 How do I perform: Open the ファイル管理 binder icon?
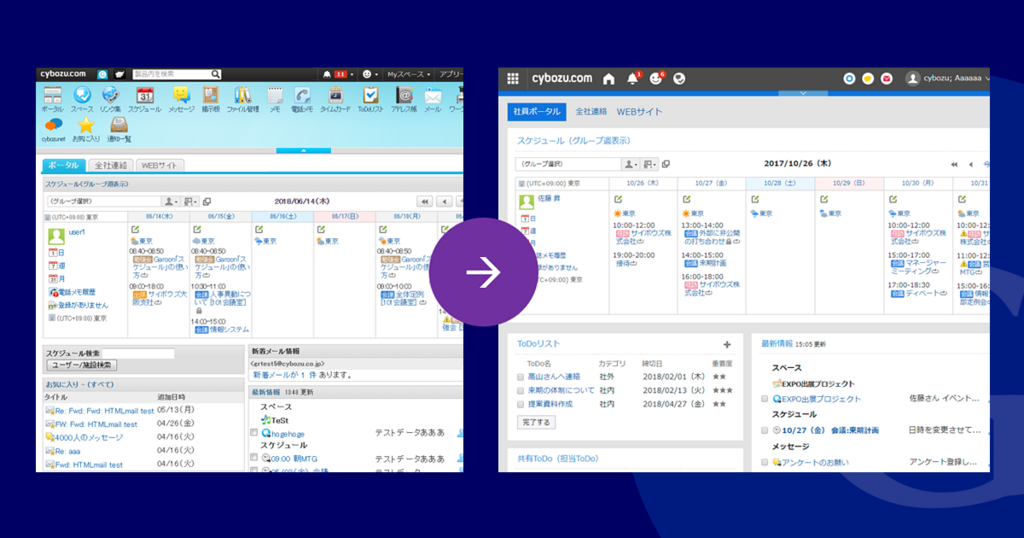coord(243,95)
